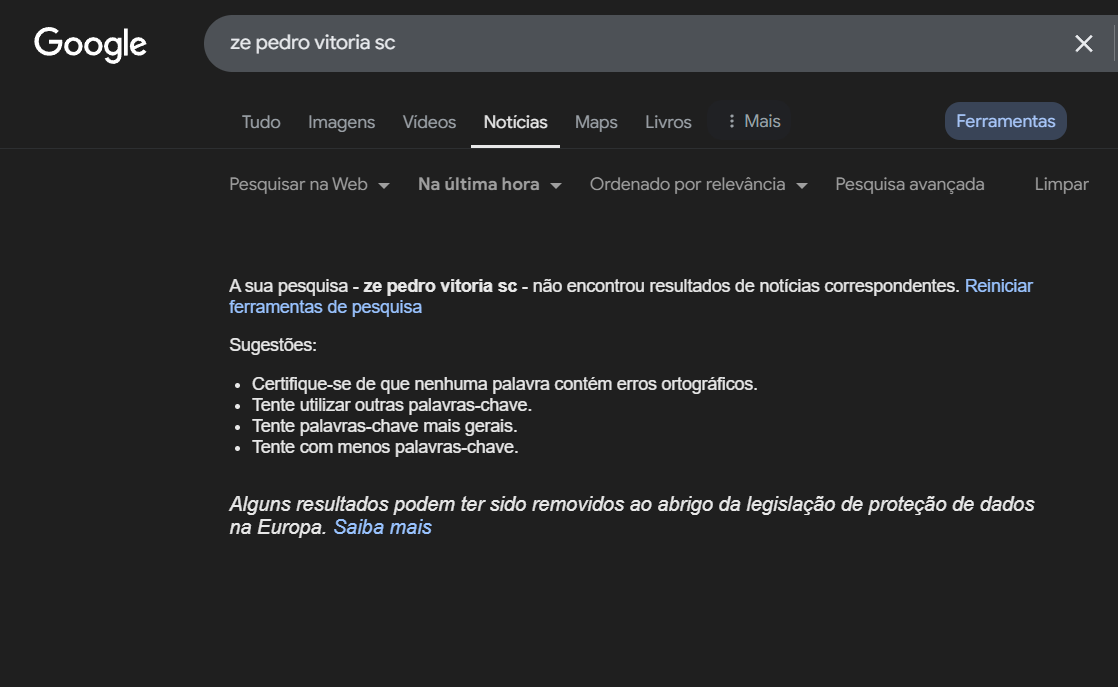1118x687 pixels.
Task: Click 'Tente utilizar outras palavras-chave.' suggestion
Action: (392, 405)
